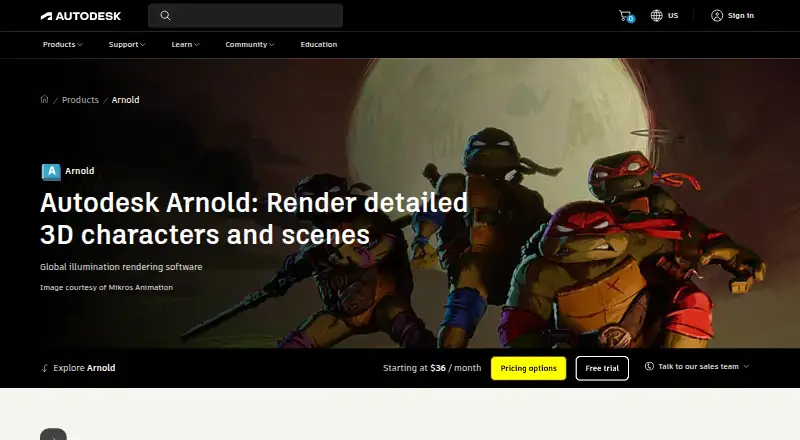Click the Arnold product name label

(80, 171)
